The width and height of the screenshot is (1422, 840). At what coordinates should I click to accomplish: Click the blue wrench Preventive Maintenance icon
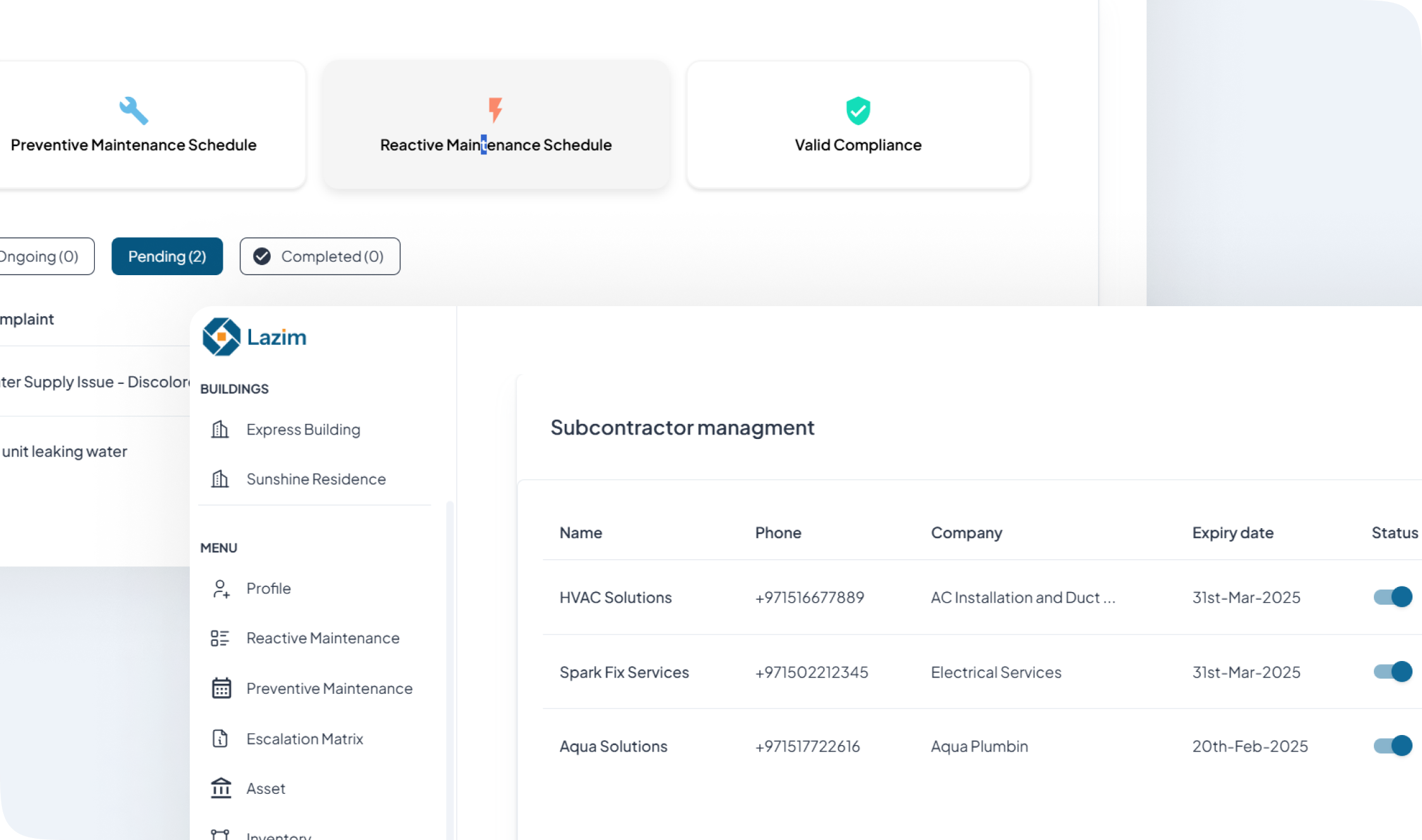click(x=133, y=111)
